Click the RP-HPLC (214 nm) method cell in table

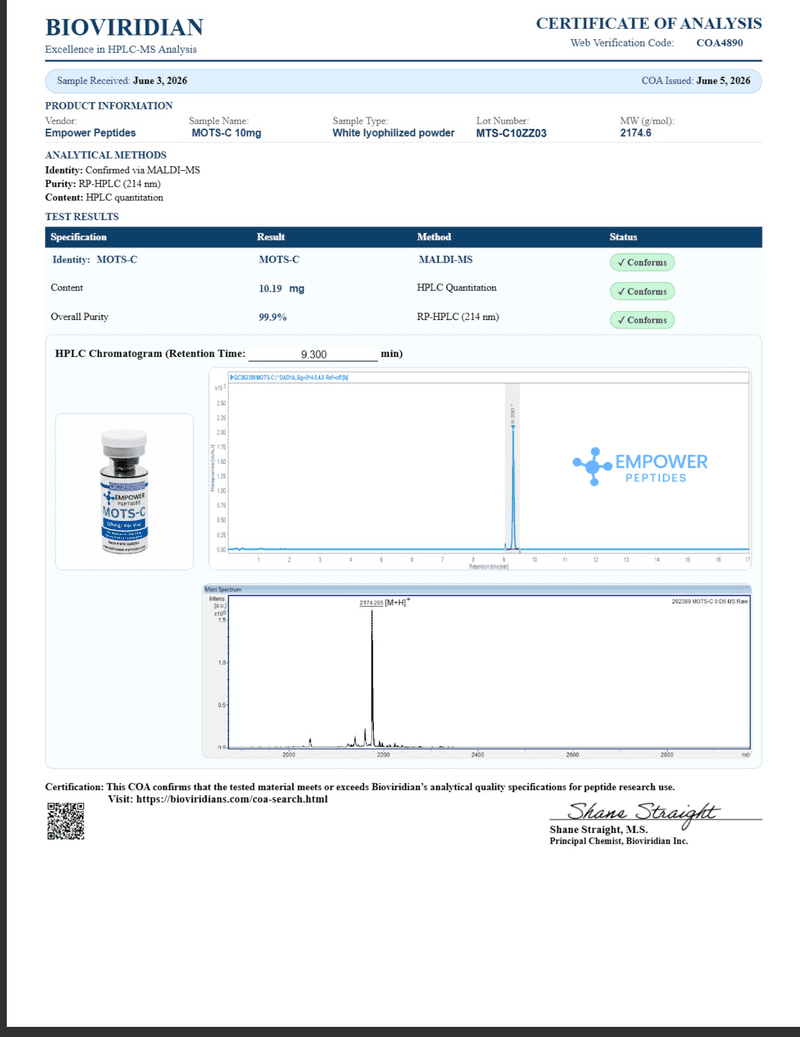(x=458, y=317)
